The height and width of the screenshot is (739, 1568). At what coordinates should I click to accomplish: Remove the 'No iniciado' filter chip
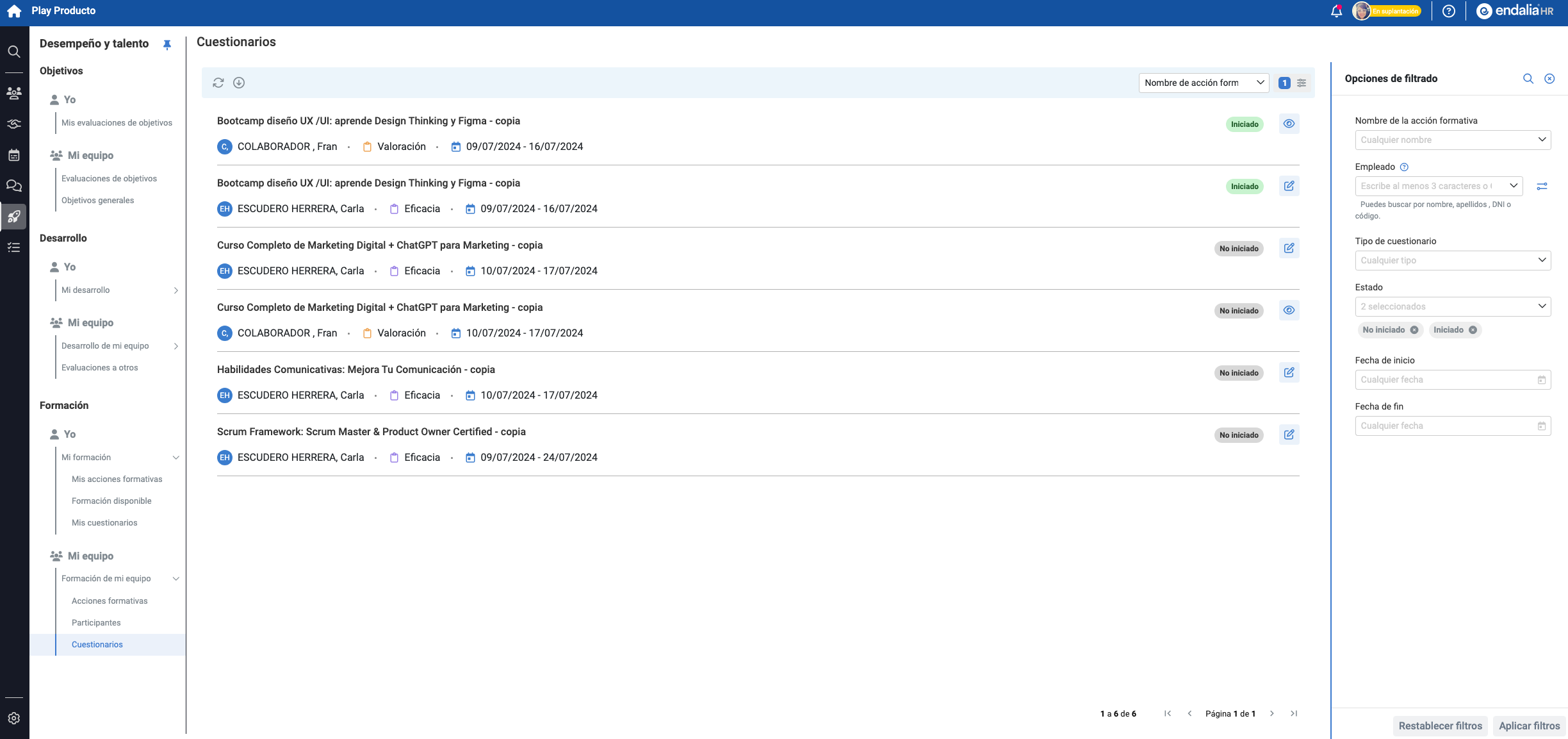point(1414,330)
